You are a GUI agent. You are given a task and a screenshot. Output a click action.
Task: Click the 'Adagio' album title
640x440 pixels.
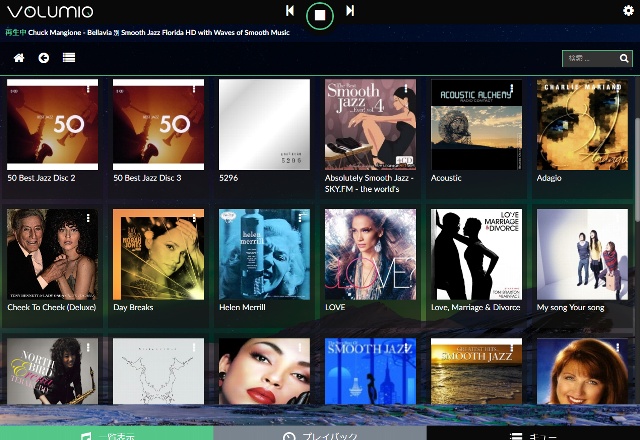[549, 178]
